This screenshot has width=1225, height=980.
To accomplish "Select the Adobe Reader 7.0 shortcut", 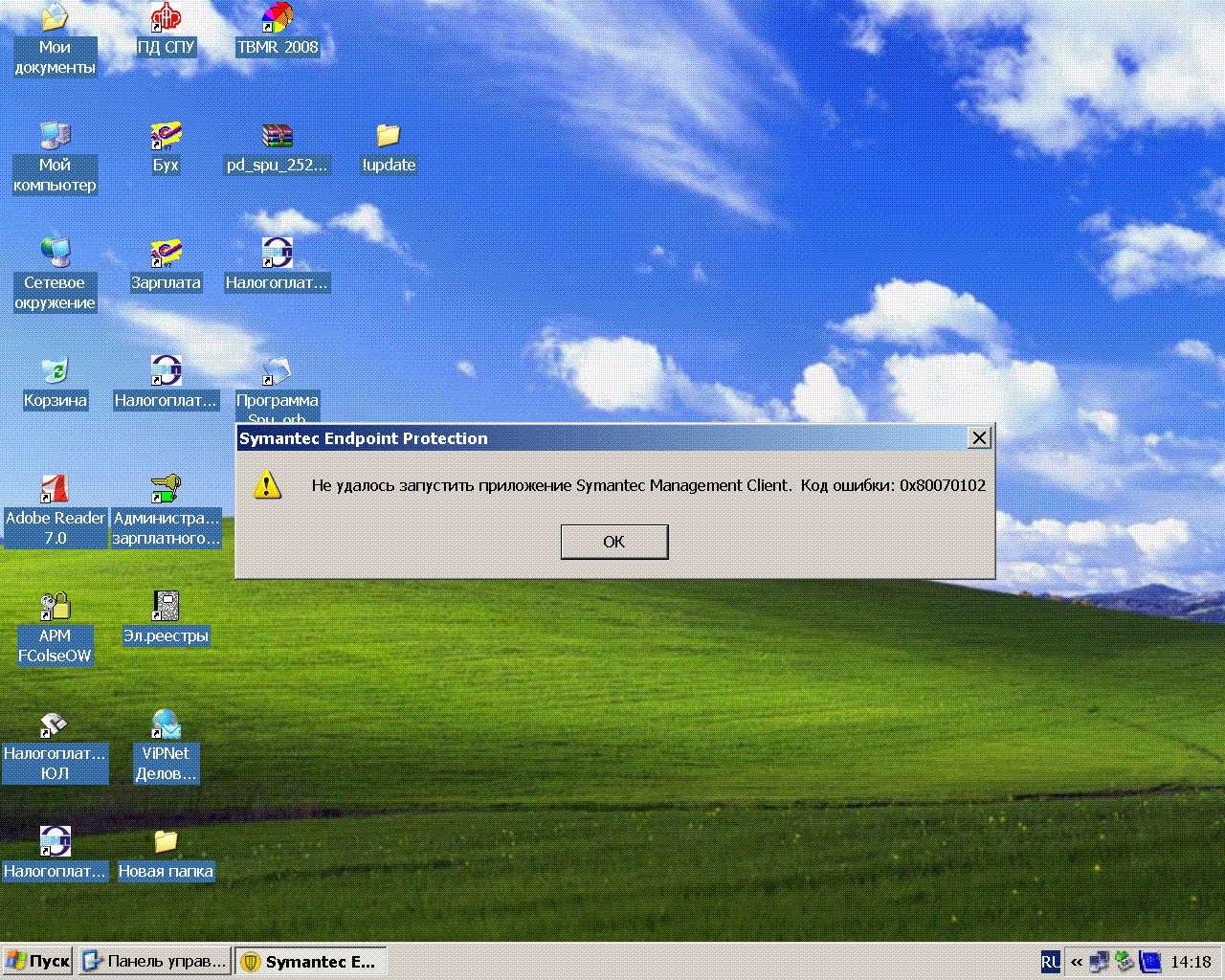I will click(55, 511).
